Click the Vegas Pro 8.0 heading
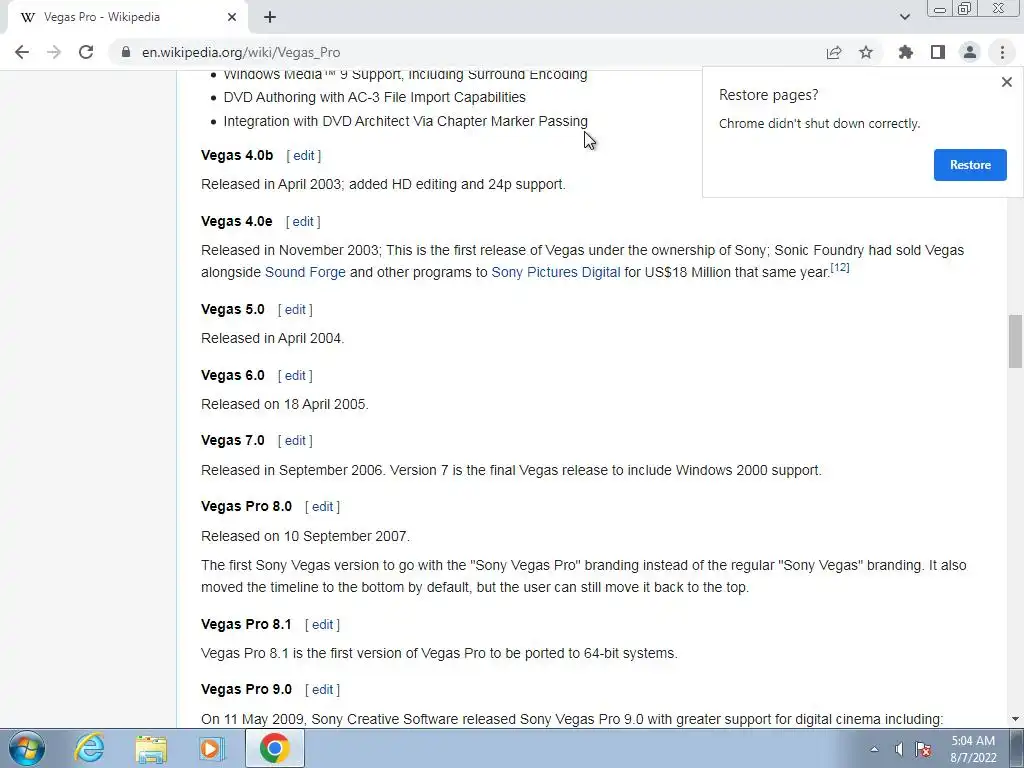This screenshot has width=1024, height=768. 246,507
